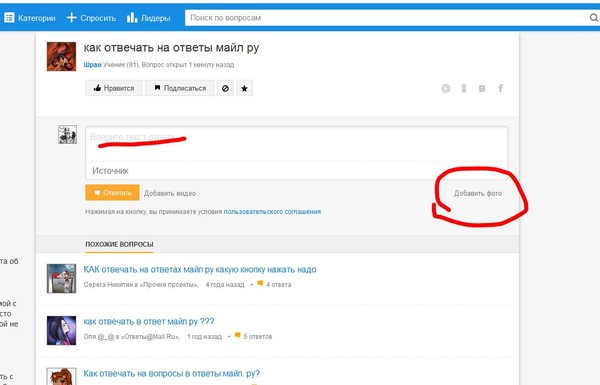Click Добавить видео link

(170, 193)
